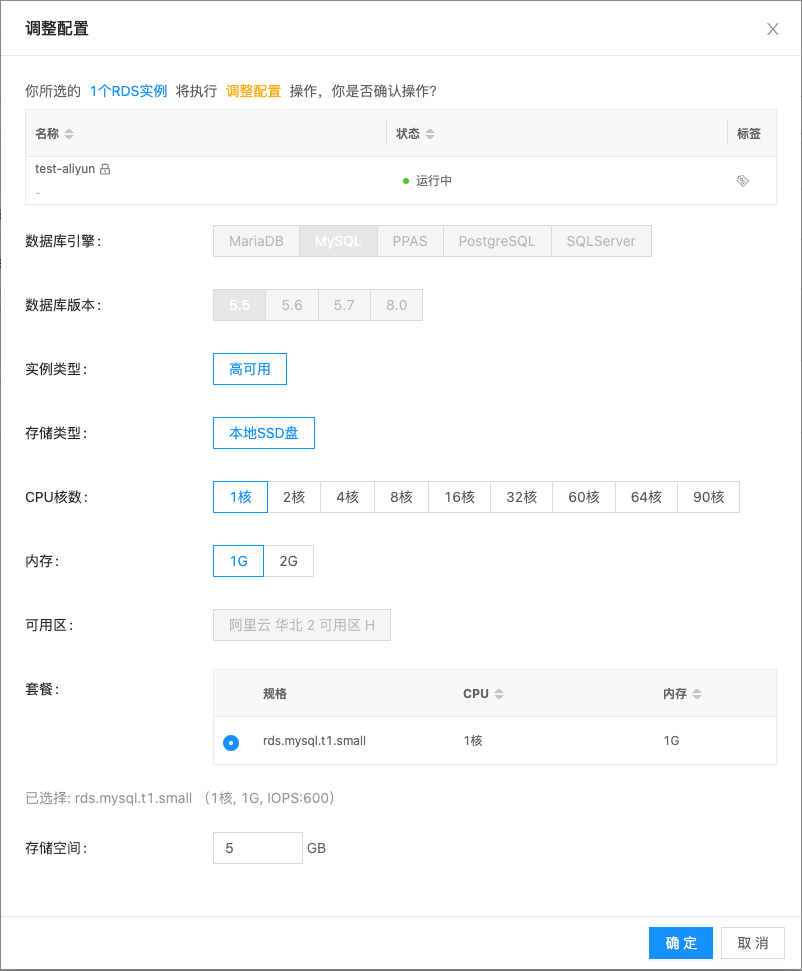Sort packages by 内存 column
The height and width of the screenshot is (971, 802).
click(697, 694)
